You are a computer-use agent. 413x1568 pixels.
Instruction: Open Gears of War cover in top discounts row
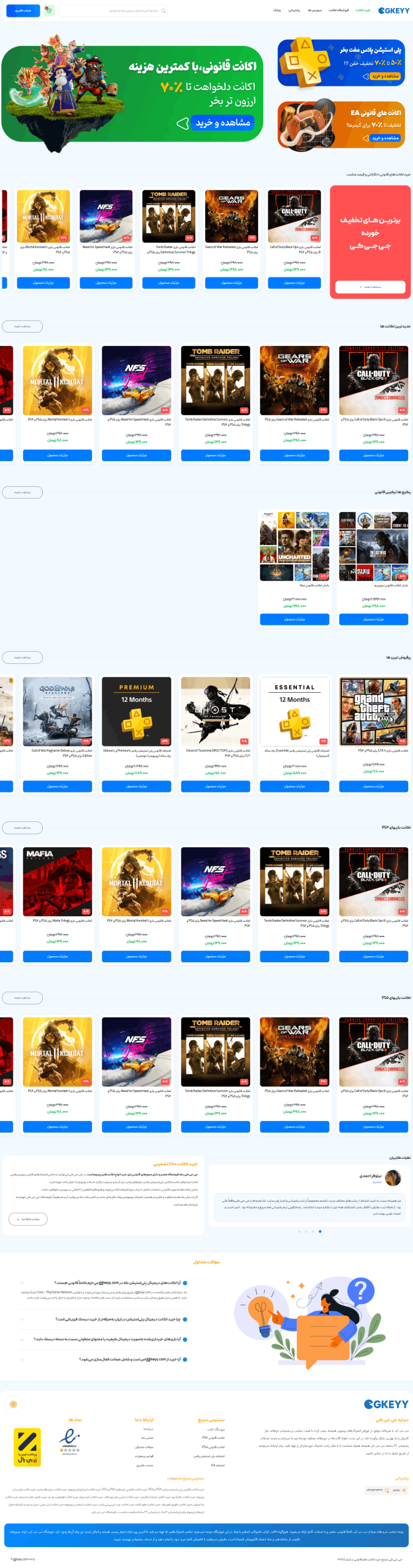click(x=232, y=216)
